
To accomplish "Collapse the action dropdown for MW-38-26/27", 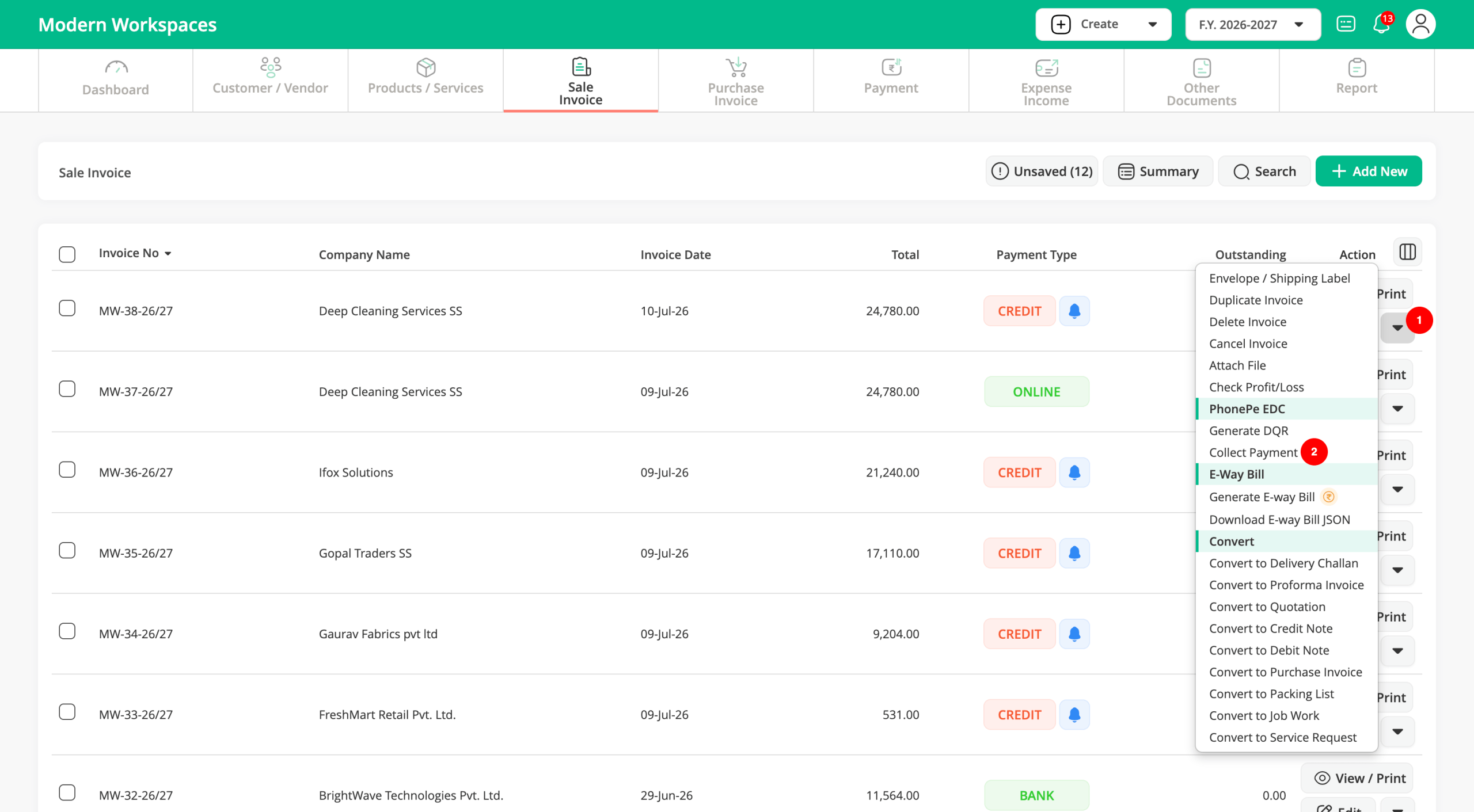I will click(1397, 328).
